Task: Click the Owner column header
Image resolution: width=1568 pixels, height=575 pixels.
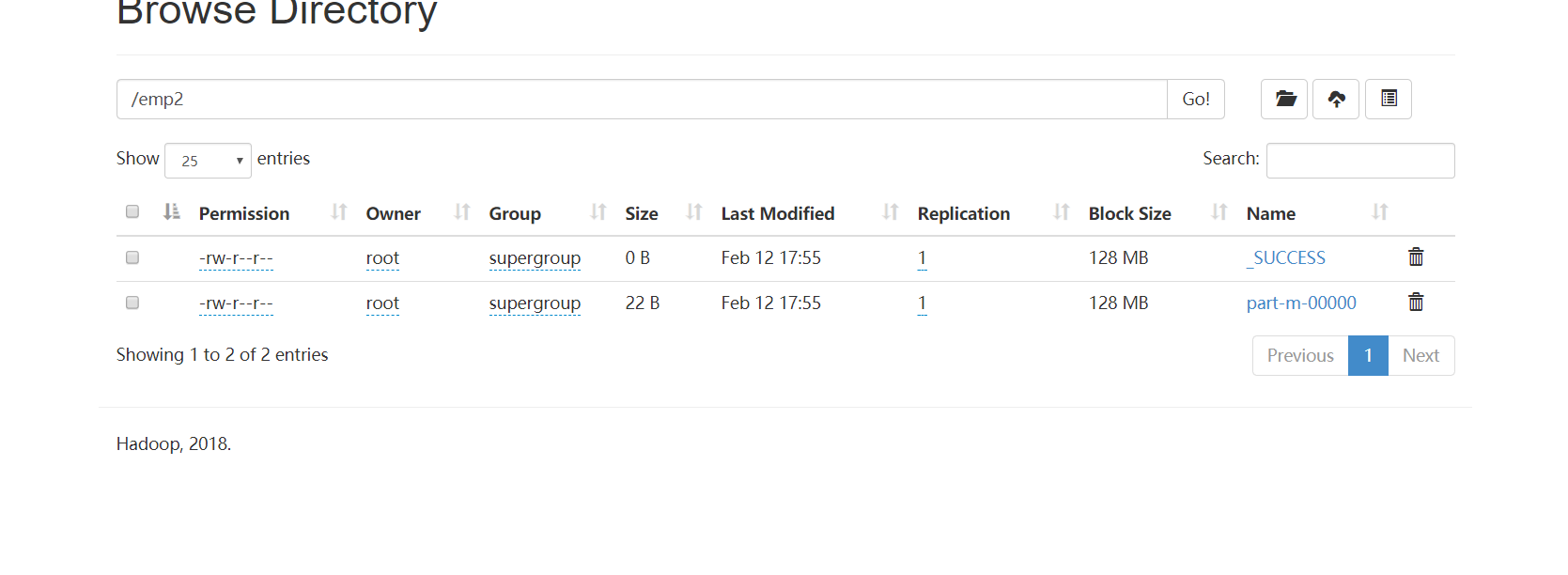Action: 394,213
